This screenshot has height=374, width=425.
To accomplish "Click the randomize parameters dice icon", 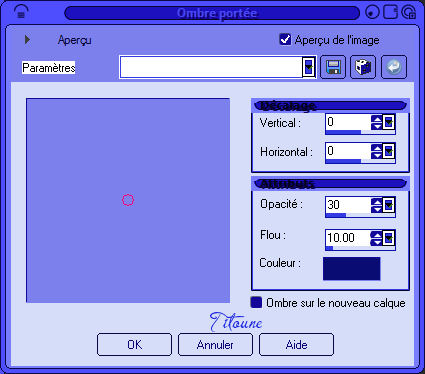I will [363, 67].
